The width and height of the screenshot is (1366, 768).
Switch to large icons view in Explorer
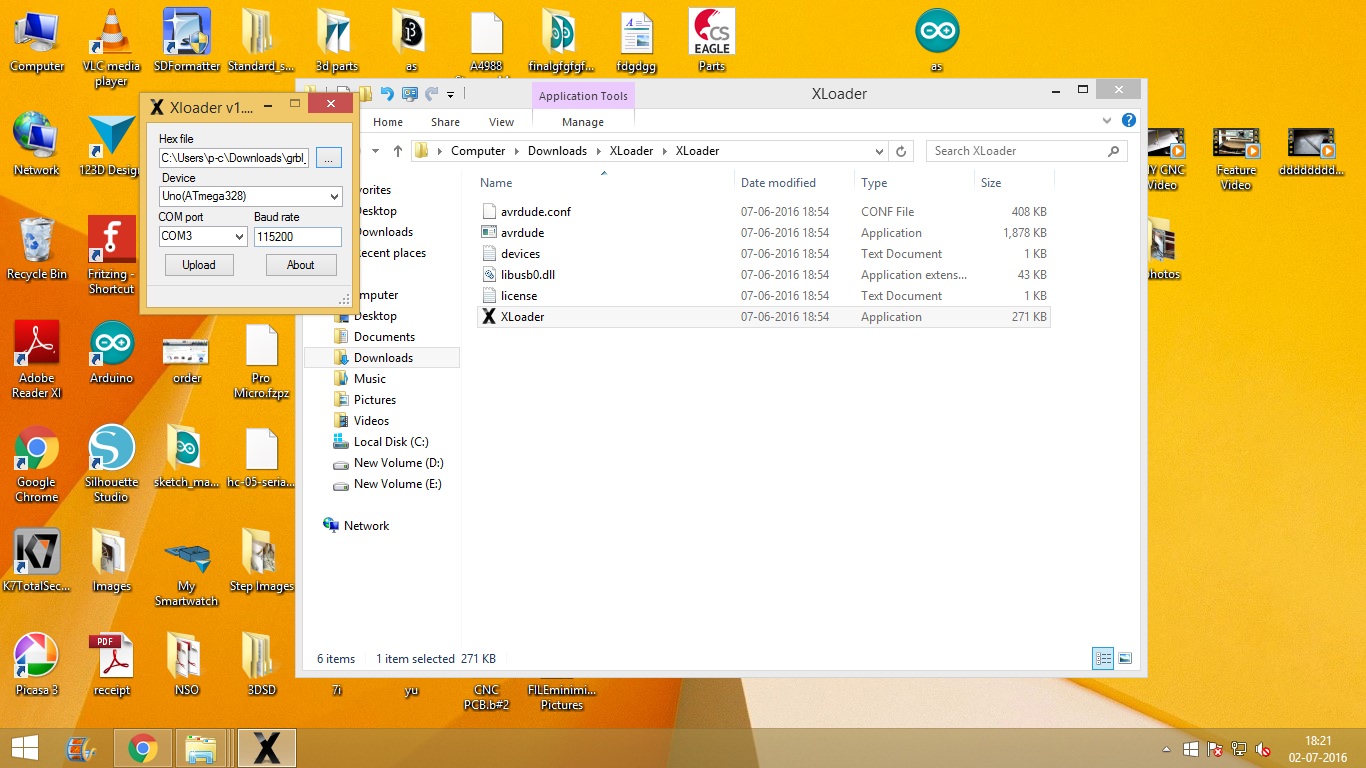point(1125,658)
